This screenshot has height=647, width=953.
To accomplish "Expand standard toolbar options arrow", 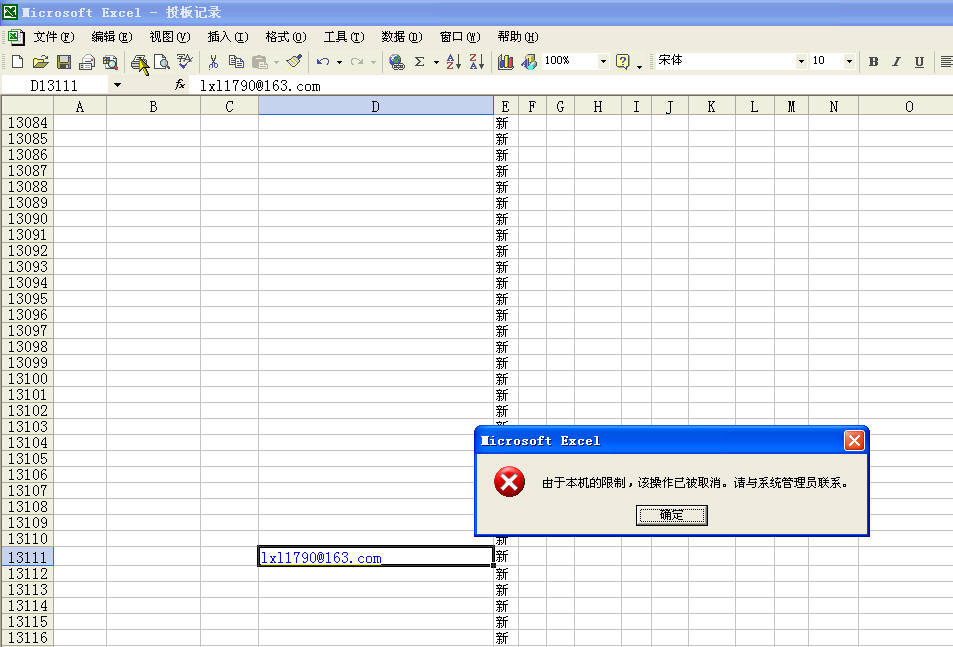I will coord(639,66).
